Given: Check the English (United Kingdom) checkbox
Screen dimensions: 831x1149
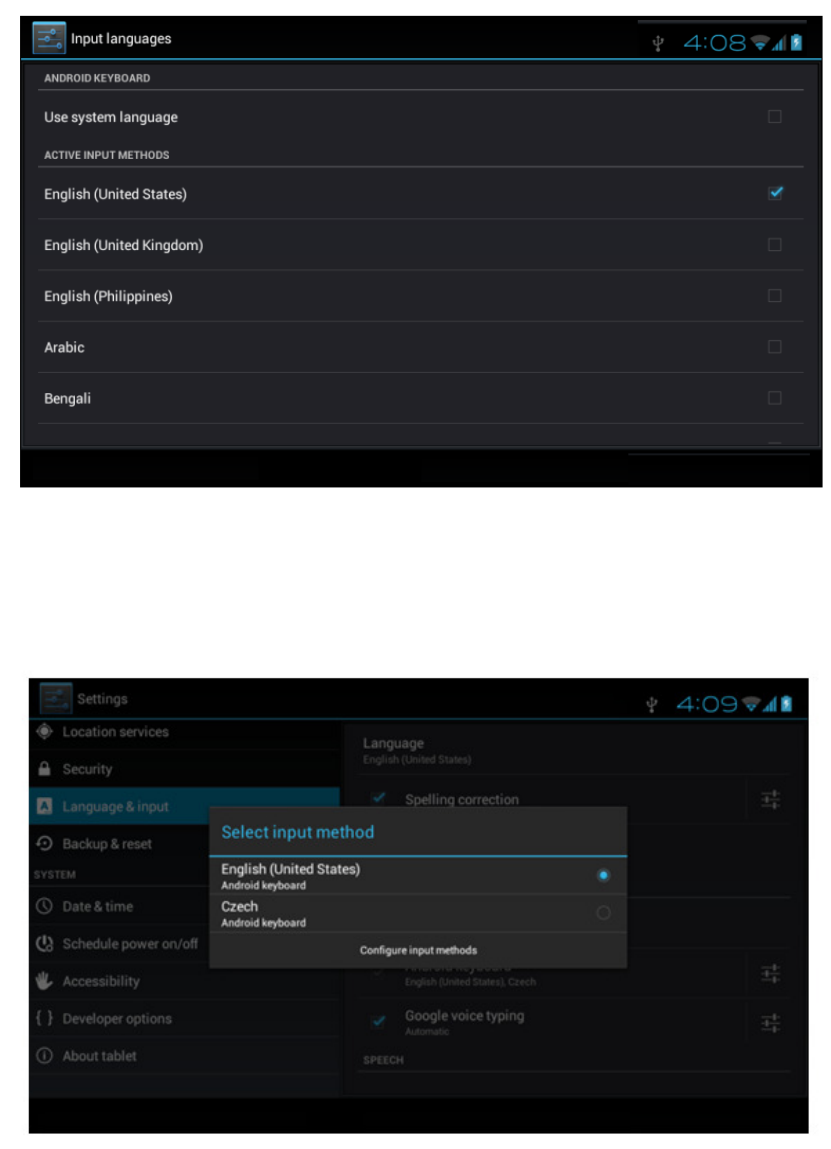Looking at the screenshot, I should coord(775,245).
